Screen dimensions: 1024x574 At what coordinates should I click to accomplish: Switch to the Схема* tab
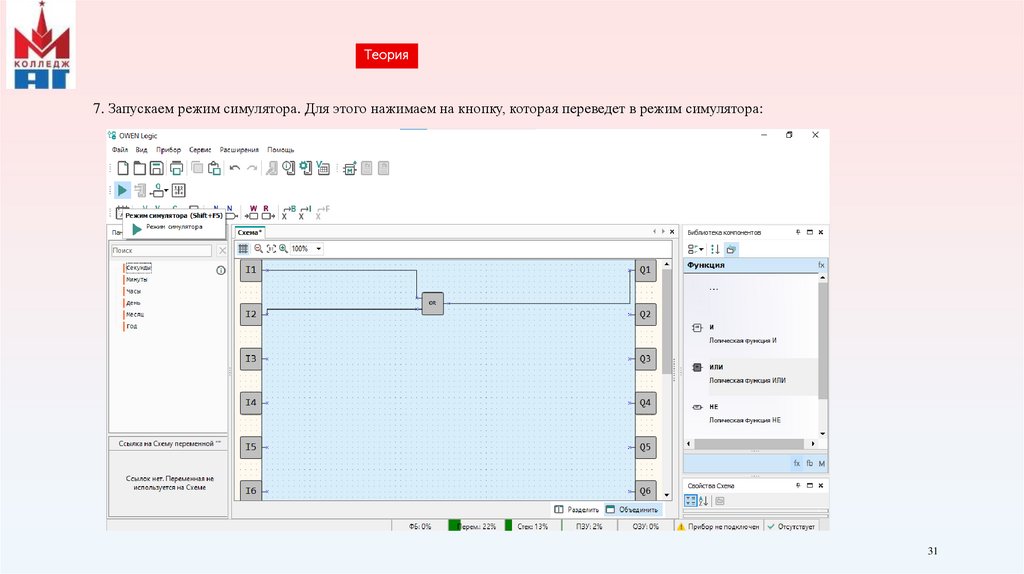tap(249, 232)
